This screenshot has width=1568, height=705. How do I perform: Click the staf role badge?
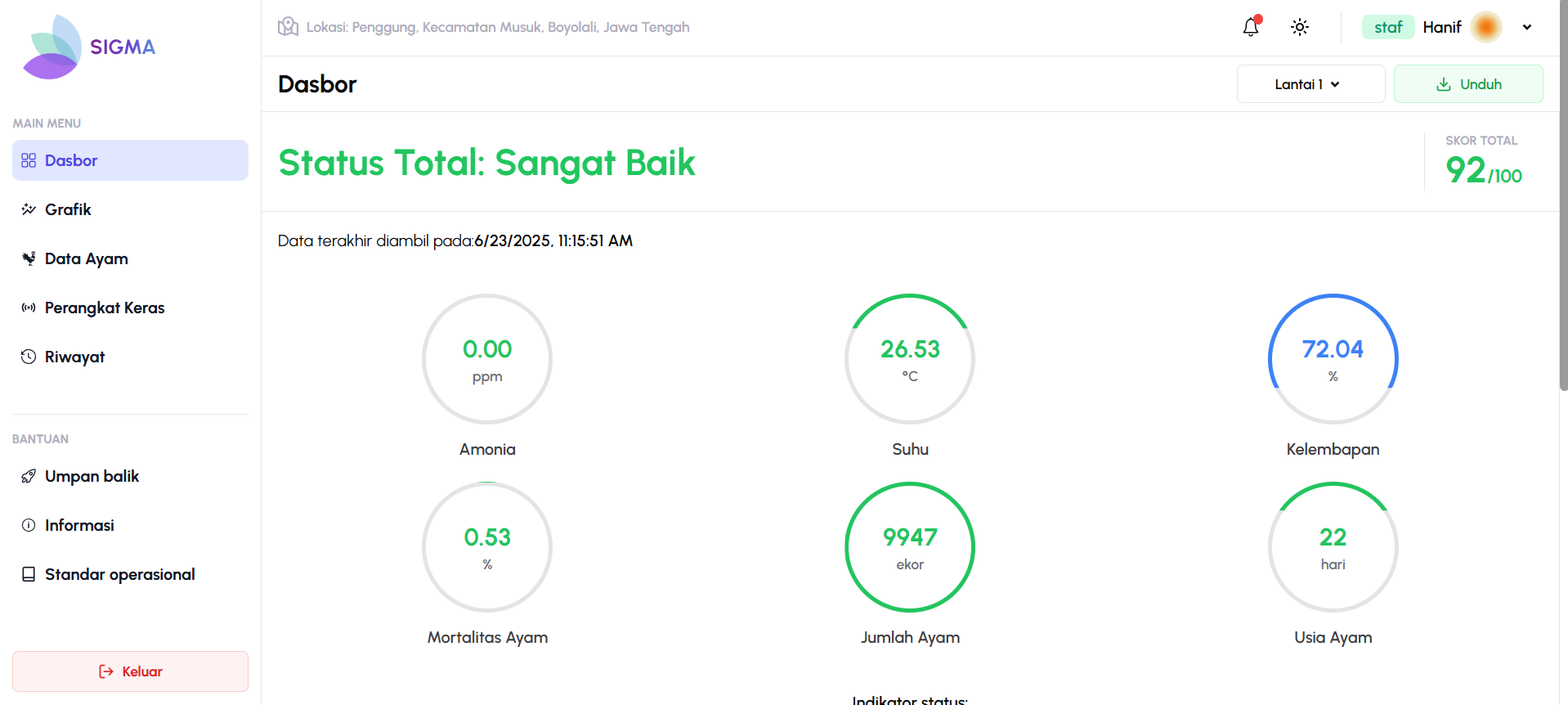1388,27
